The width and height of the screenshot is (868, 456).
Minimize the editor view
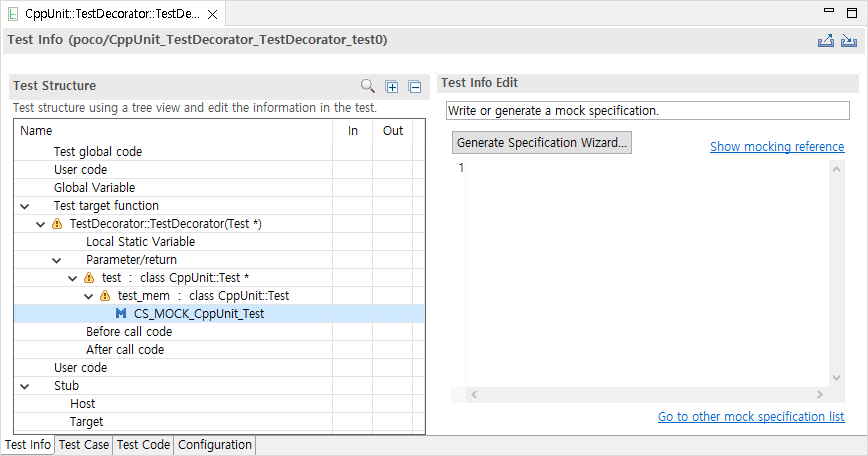tap(829, 10)
